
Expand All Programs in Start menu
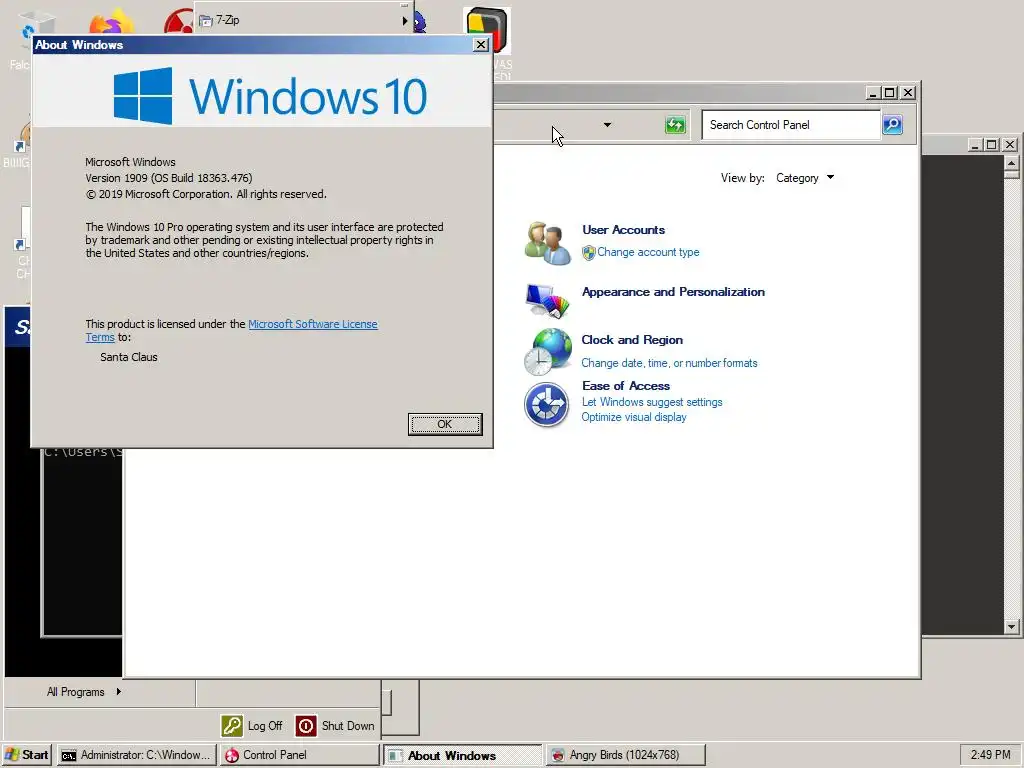pyautogui.click(x=84, y=692)
